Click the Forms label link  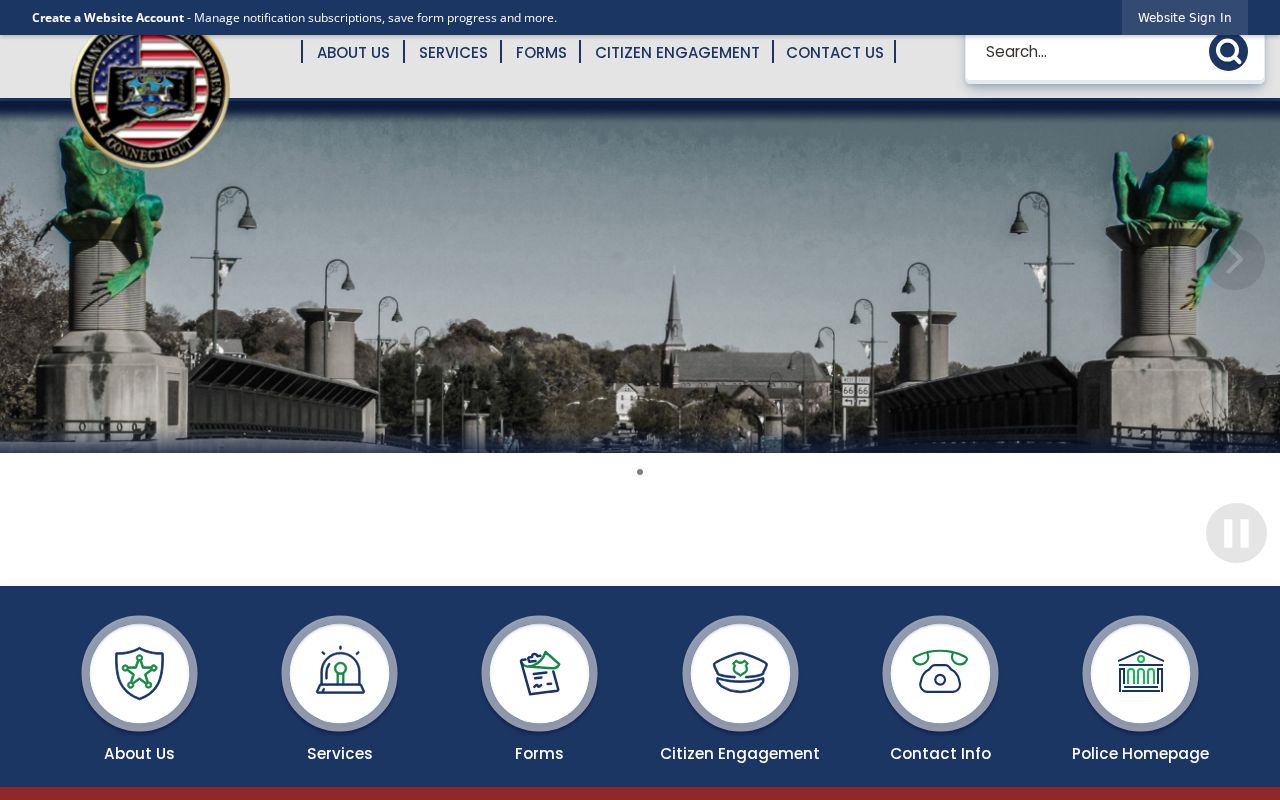[x=540, y=754]
